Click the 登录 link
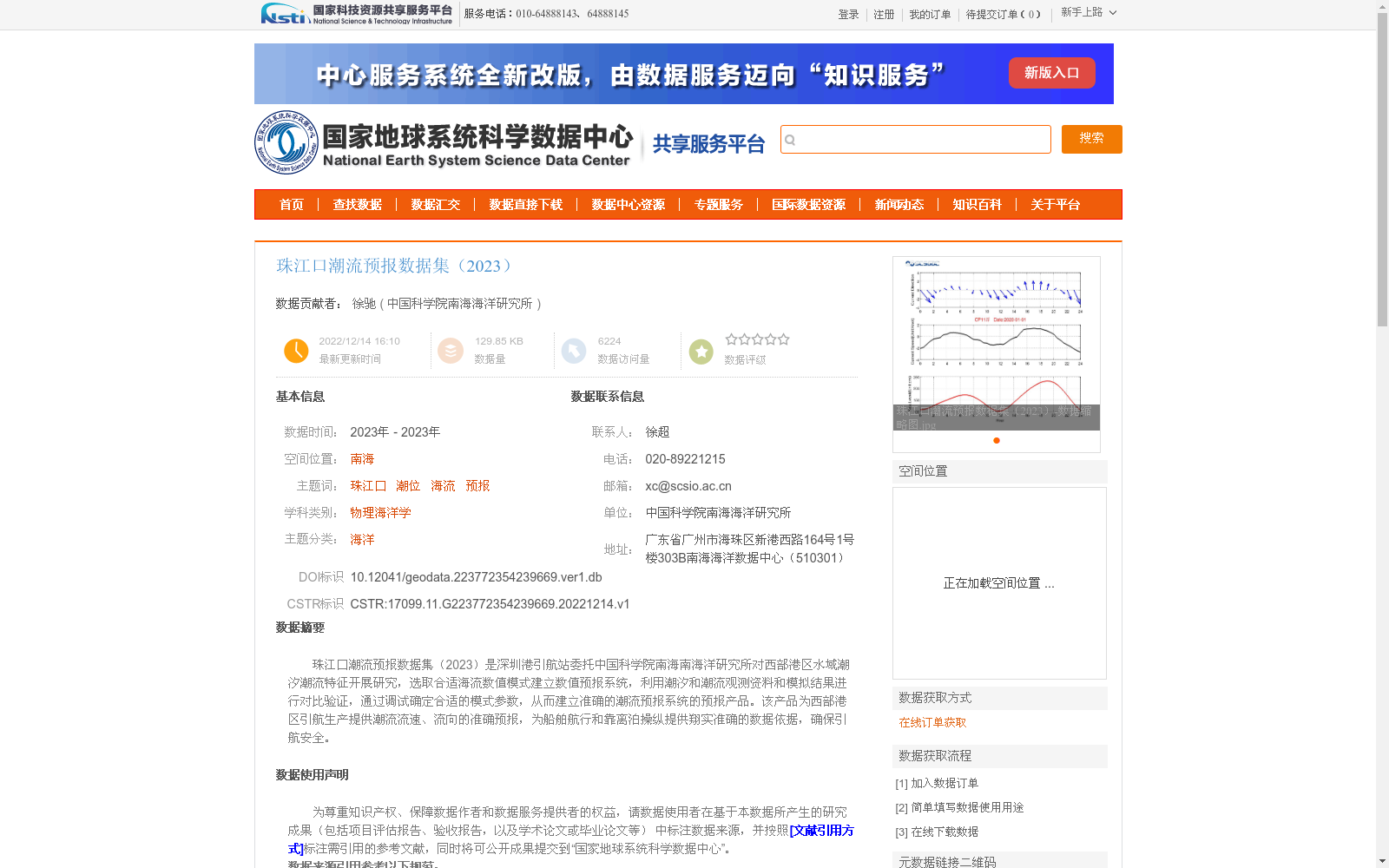Viewport: 1389px width, 868px height. pos(848,15)
